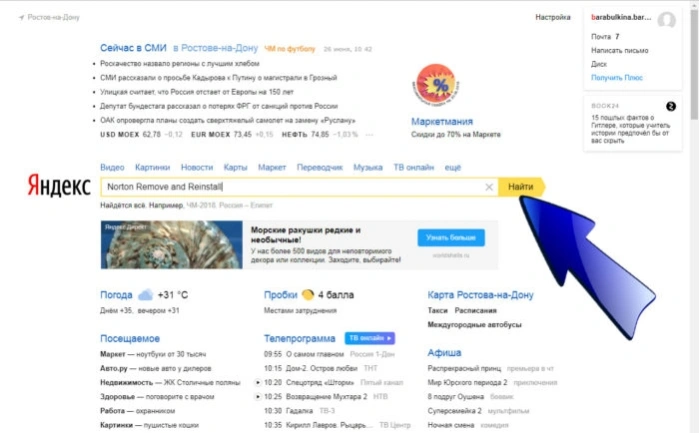699x433 pixels.
Task: Open Улицкая news headline
Action: click(197, 92)
